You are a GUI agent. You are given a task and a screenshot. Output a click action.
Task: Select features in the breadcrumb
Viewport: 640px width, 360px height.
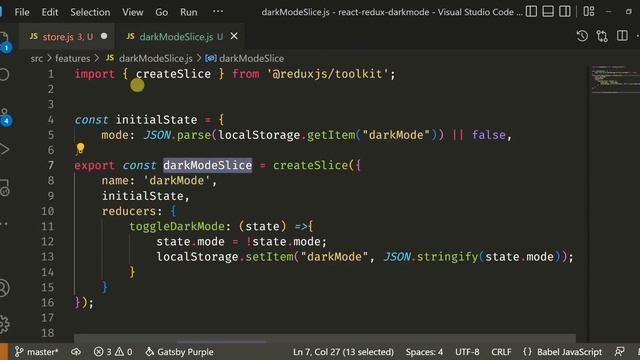coord(73,58)
